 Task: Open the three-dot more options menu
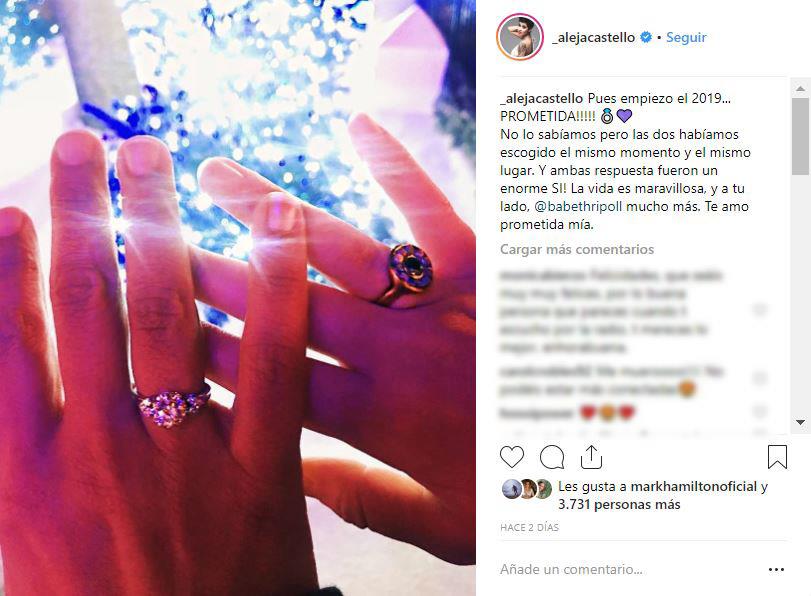pos(776,570)
